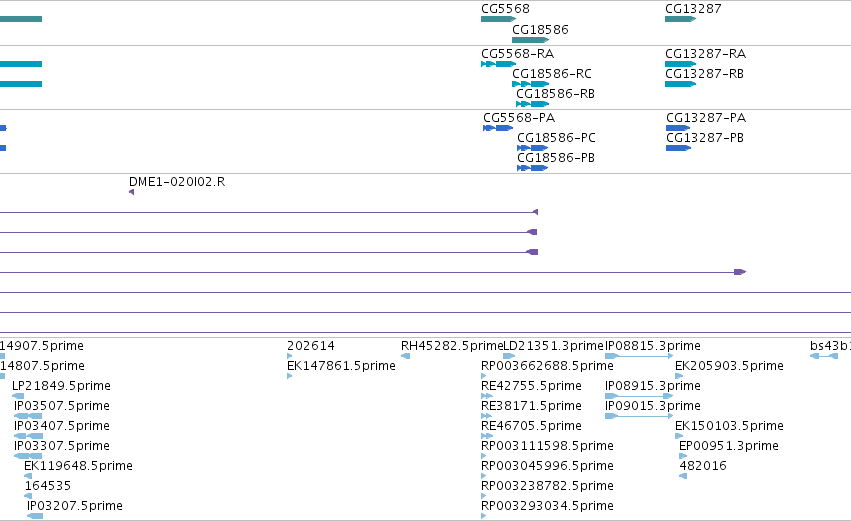
Task: Click the CG18586 gene label
Action: coord(540,29)
